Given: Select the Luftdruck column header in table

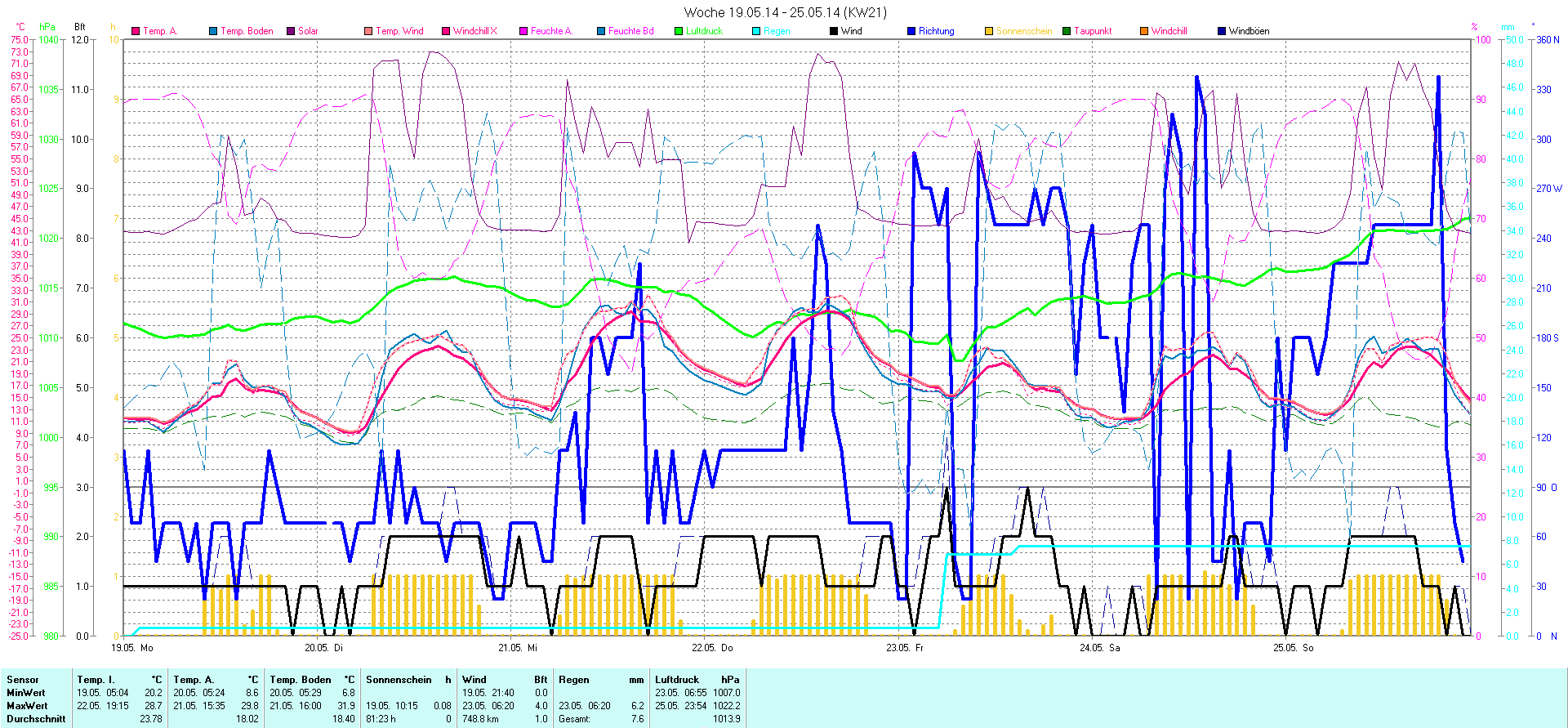Looking at the screenshot, I should point(677,680).
